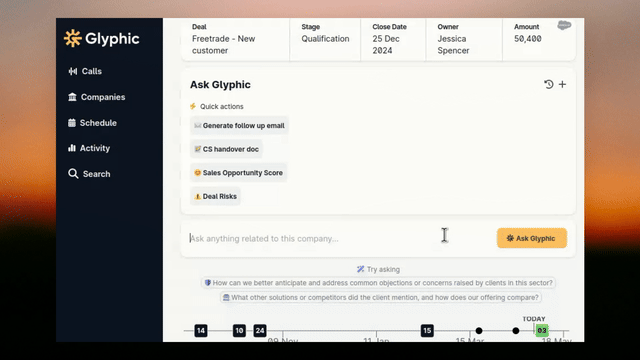
Task: Run Deal Risks quick action
Action: 215,196
